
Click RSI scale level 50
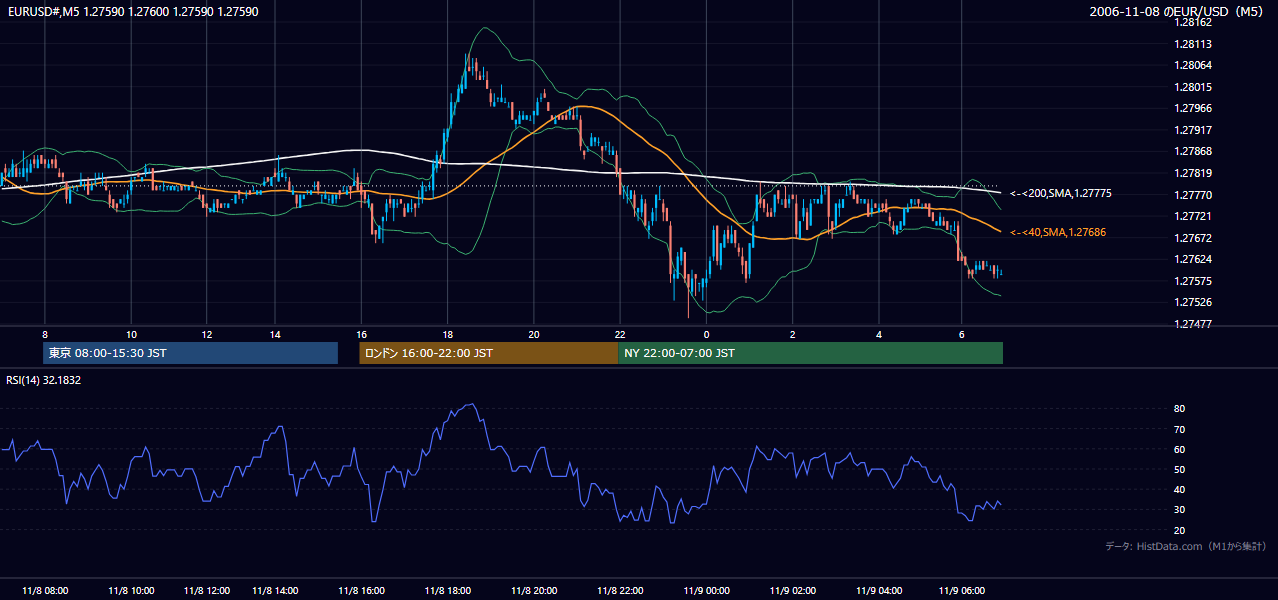pyautogui.click(x=1180, y=469)
